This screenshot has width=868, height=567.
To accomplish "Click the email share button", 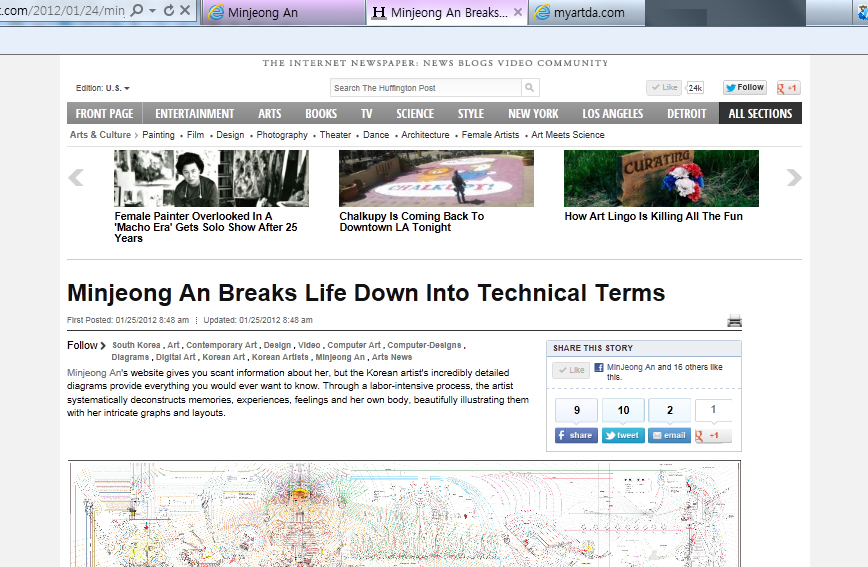I will (x=669, y=435).
